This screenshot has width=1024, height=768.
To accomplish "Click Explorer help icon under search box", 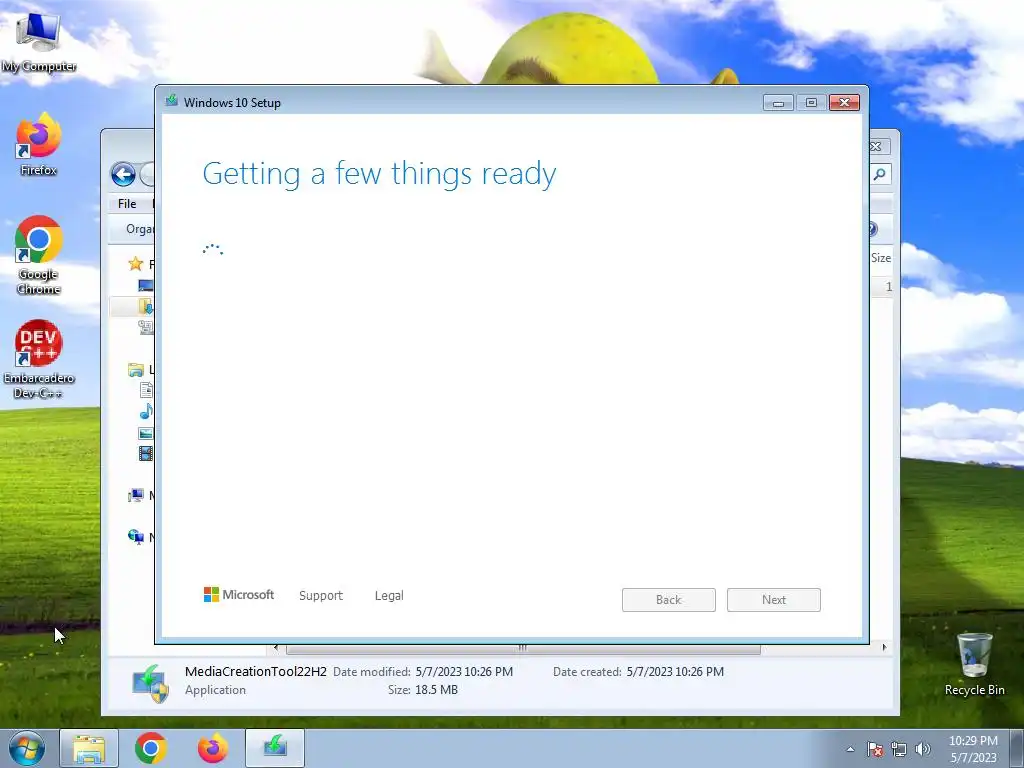I will click(873, 229).
